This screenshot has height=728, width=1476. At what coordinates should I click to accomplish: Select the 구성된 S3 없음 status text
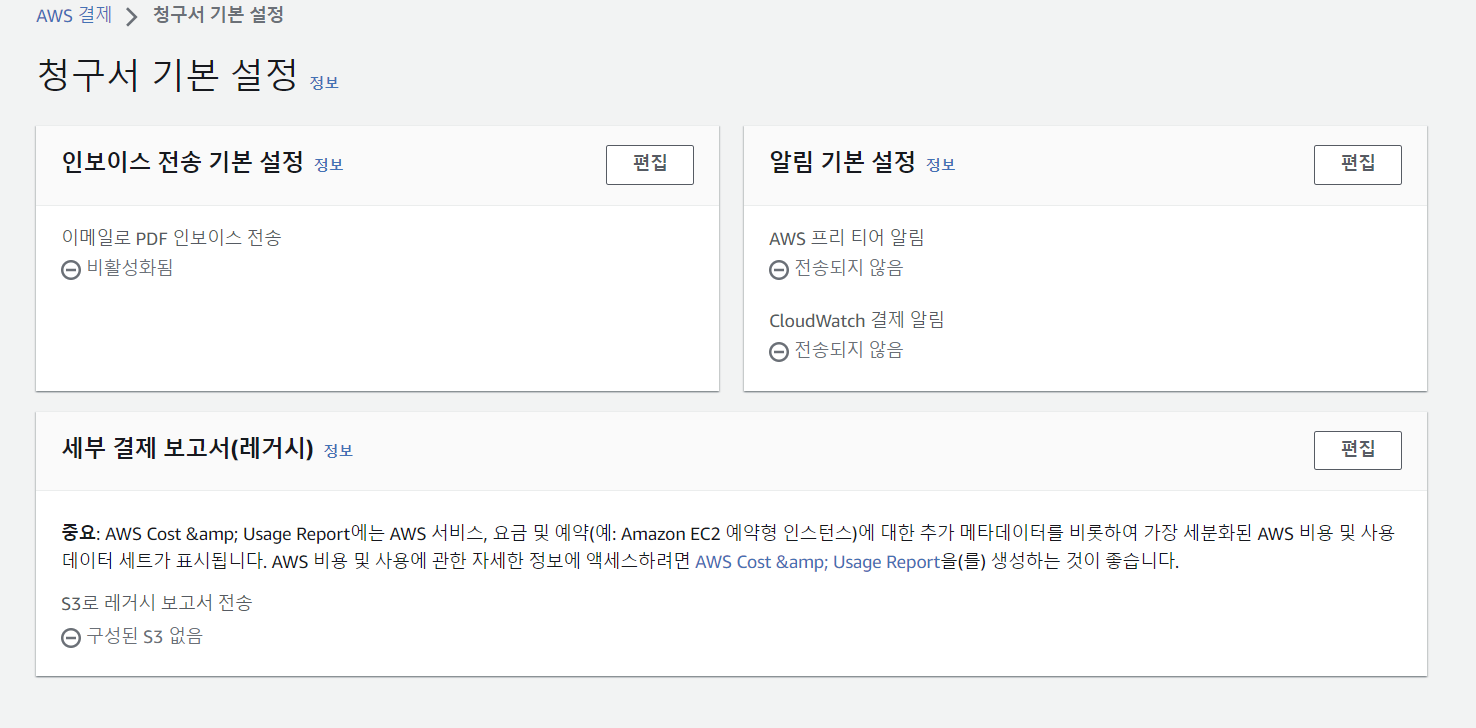pos(145,636)
